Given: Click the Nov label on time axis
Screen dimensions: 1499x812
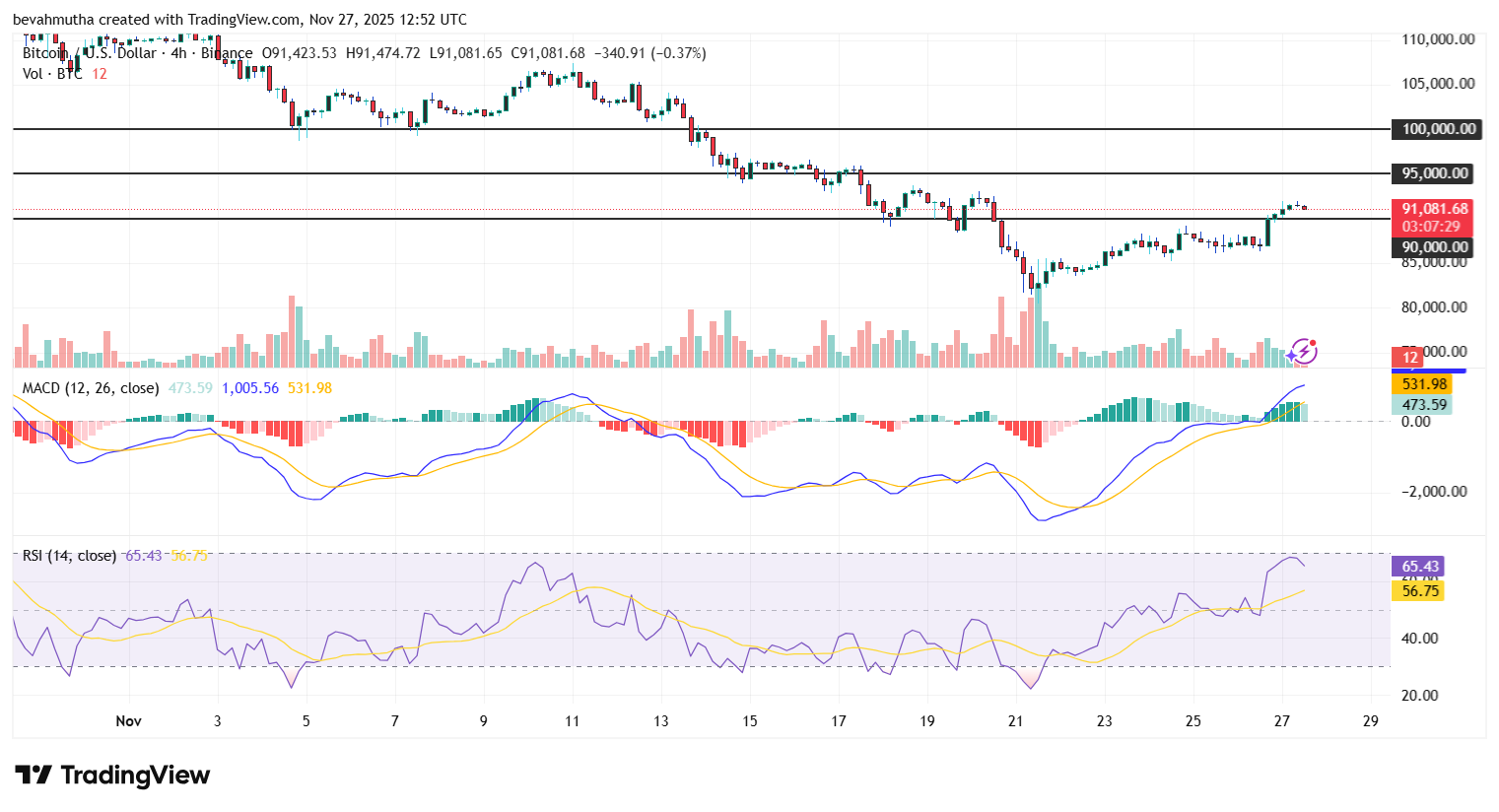Looking at the screenshot, I should [128, 721].
